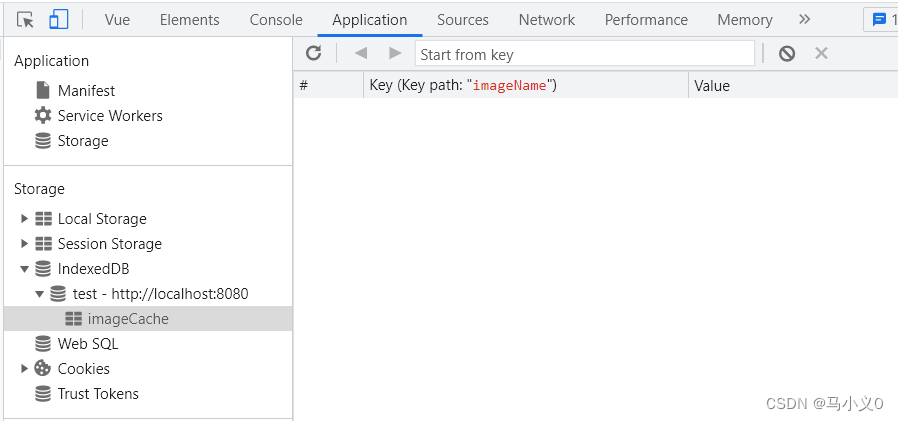Clear object store icon

click(x=787, y=54)
